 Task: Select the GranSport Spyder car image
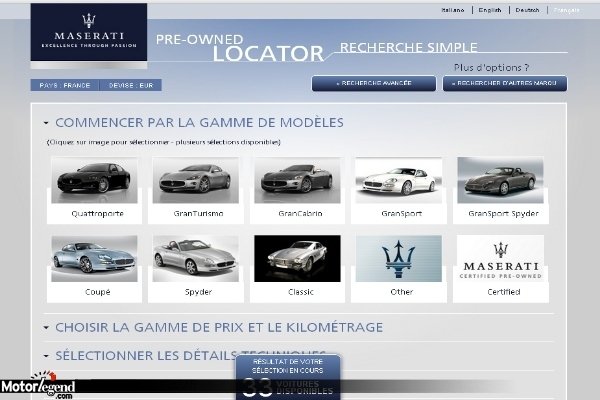point(501,180)
